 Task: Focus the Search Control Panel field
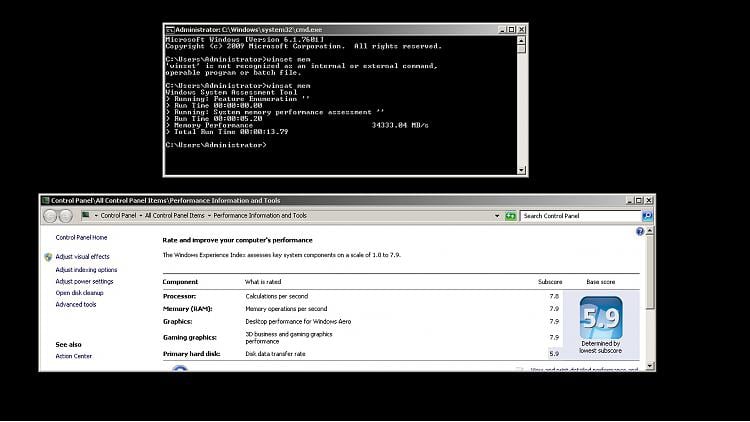(581, 216)
